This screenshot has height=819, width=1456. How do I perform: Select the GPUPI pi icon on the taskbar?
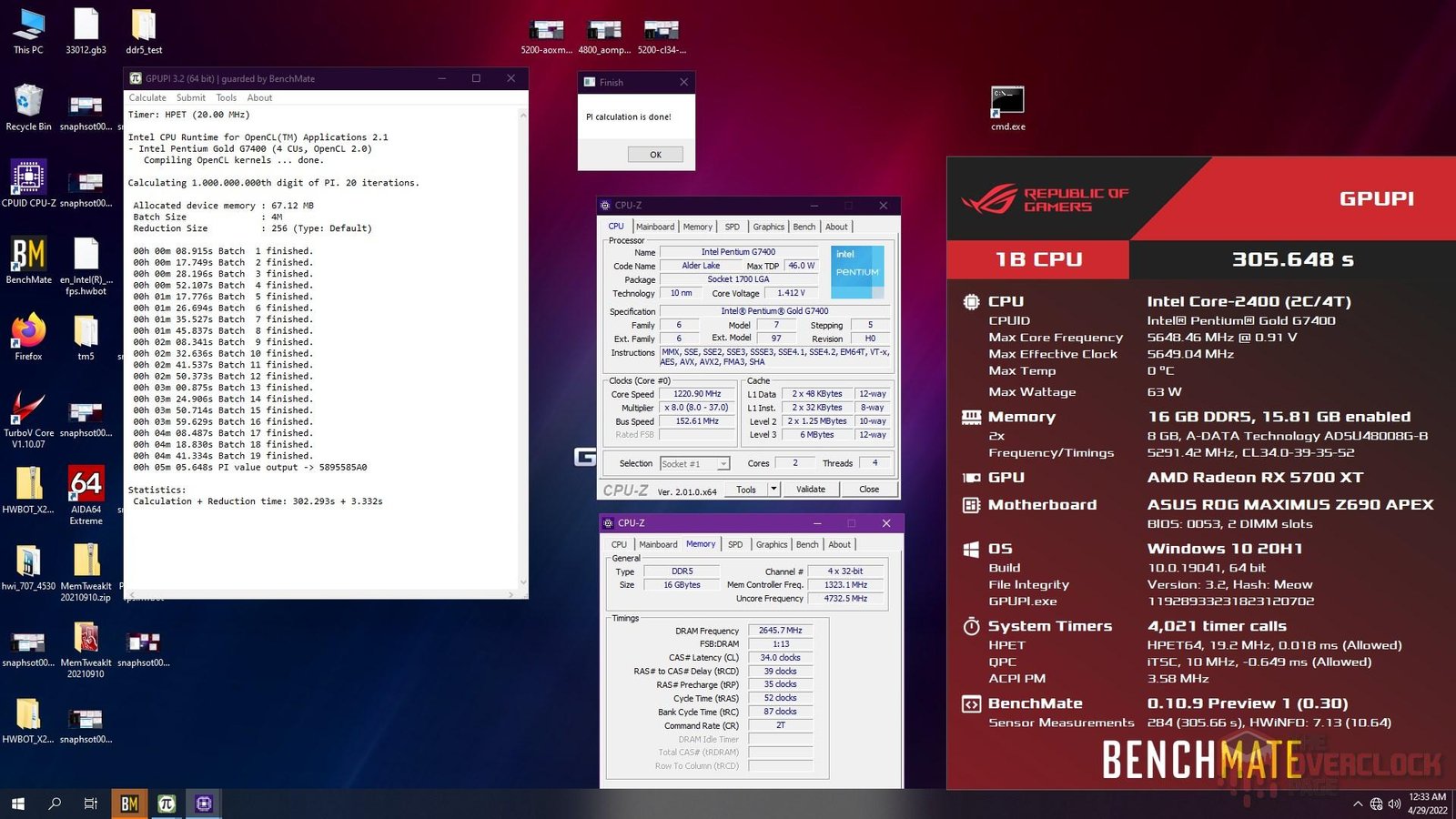click(166, 804)
